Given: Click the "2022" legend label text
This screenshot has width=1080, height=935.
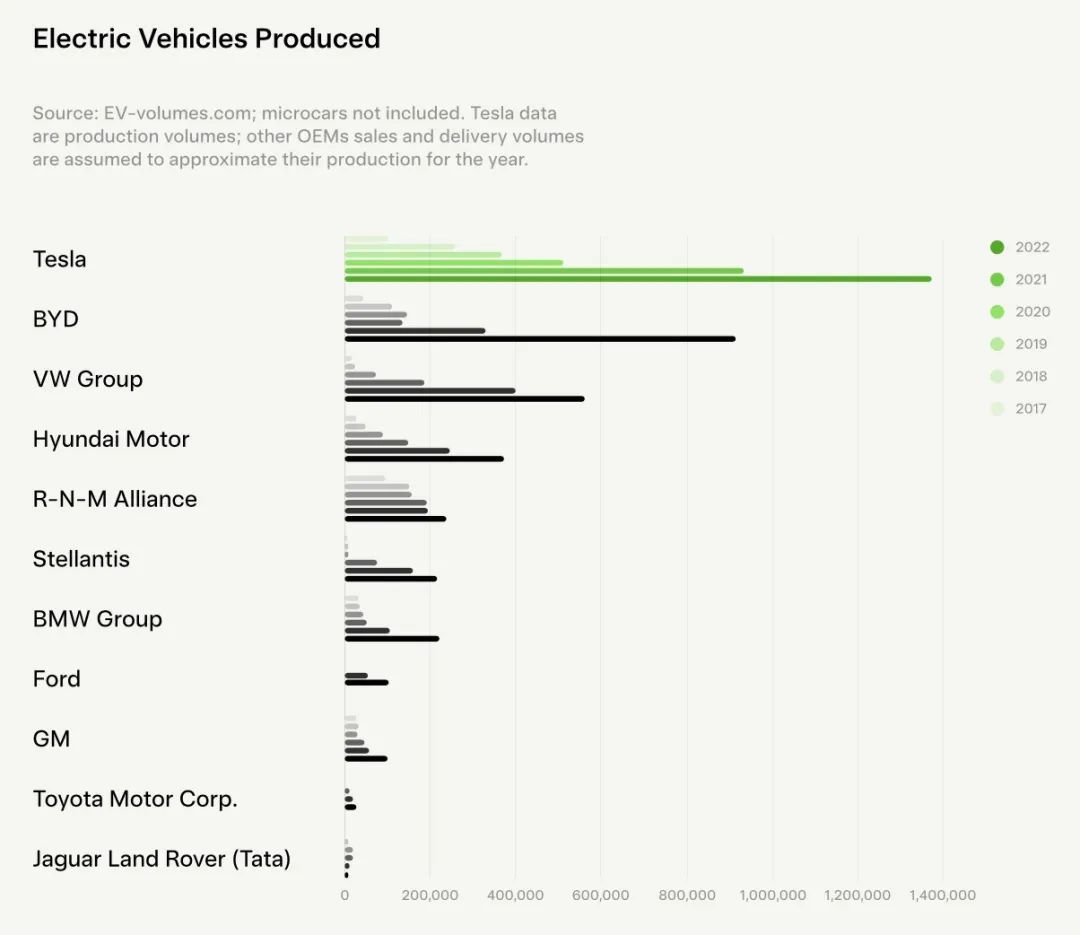Looking at the screenshot, I should pos(1032,247).
